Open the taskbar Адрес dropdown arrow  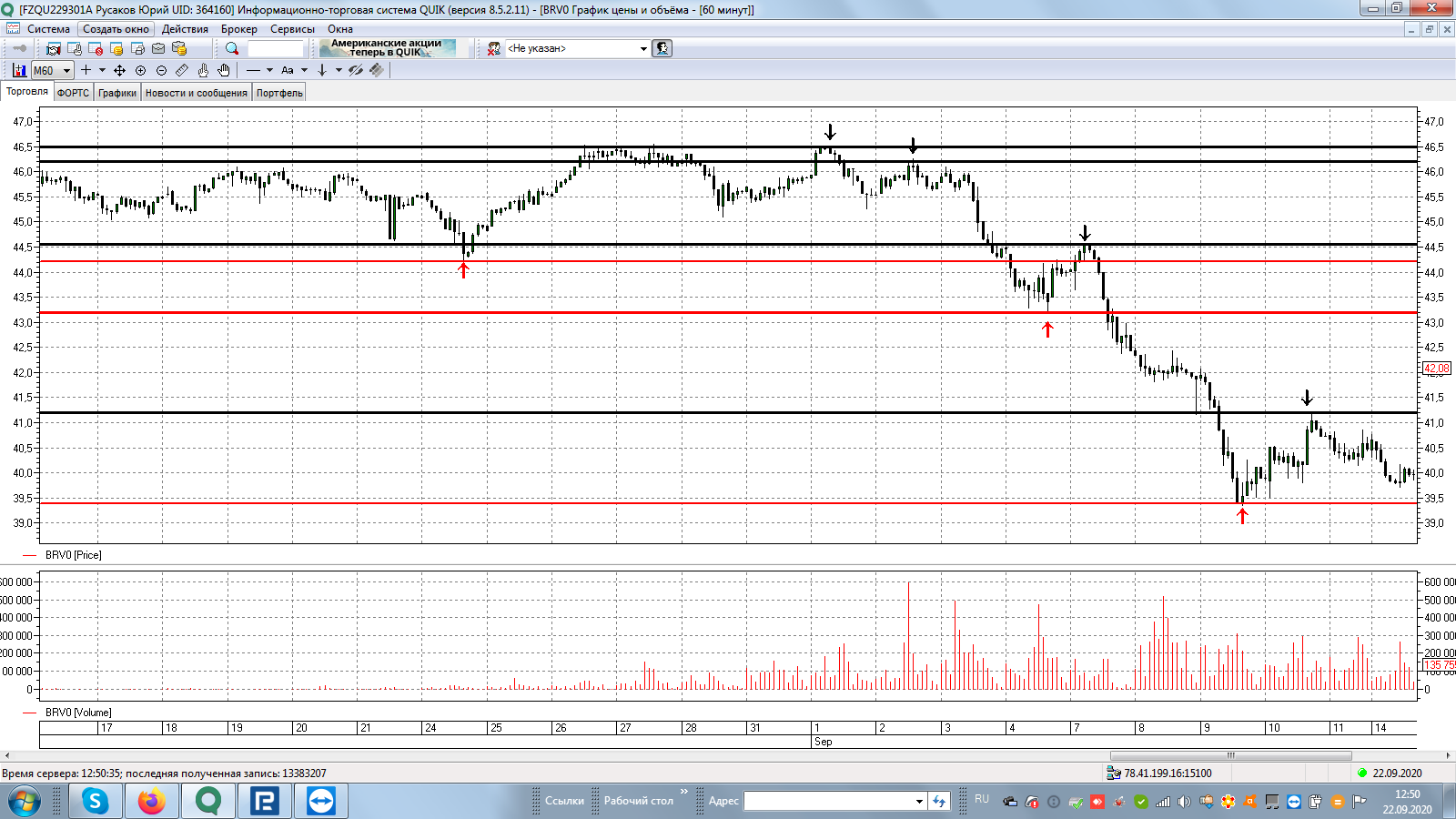919,801
